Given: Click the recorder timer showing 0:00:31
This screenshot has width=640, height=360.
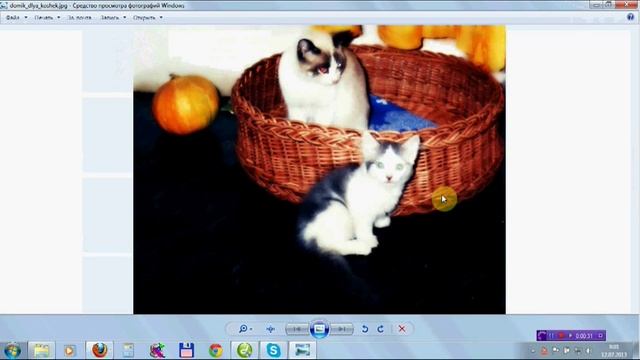Looking at the screenshot, I should click(584, 336).
